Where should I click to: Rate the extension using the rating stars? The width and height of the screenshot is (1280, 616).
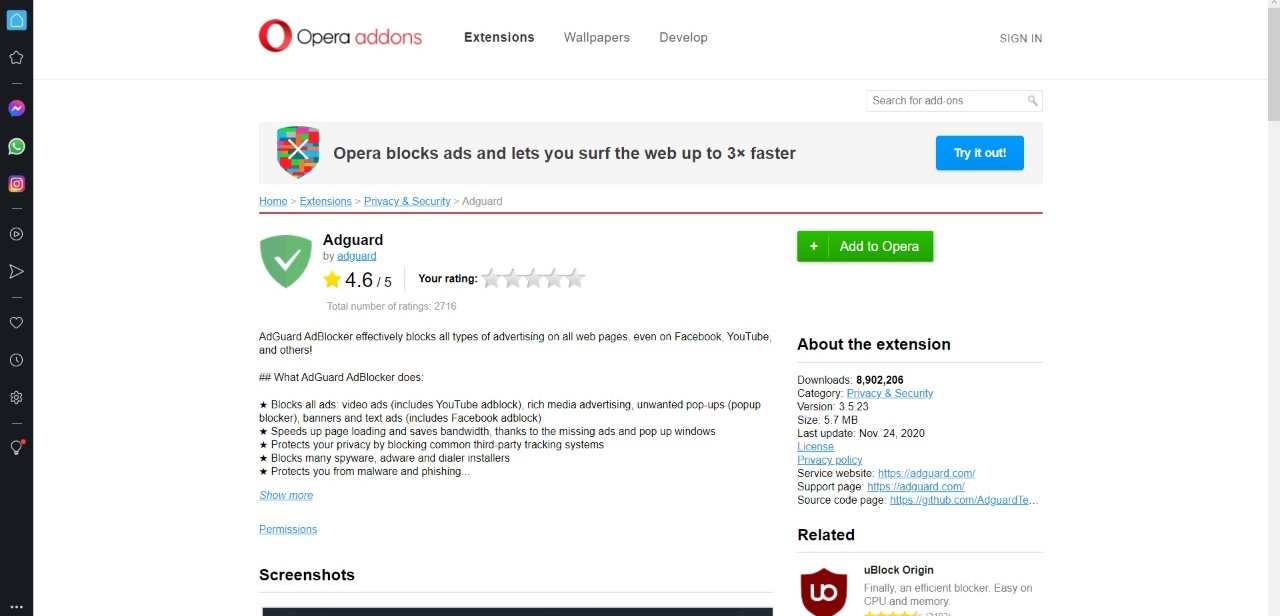point(532,278)
